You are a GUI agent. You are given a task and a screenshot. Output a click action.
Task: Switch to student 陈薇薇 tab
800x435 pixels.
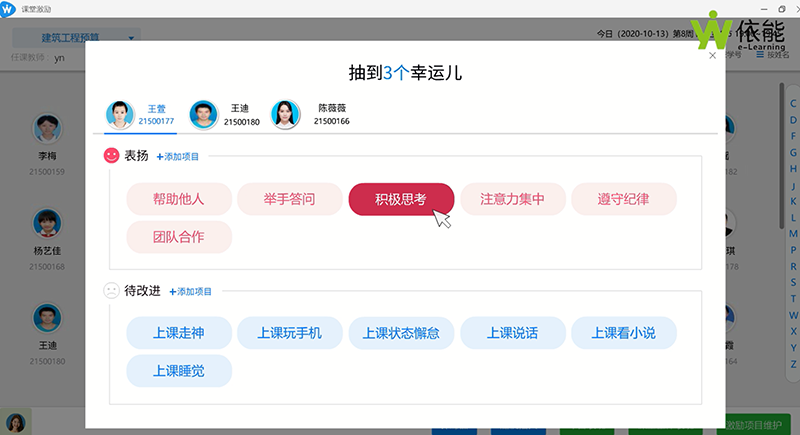[287, 114]
